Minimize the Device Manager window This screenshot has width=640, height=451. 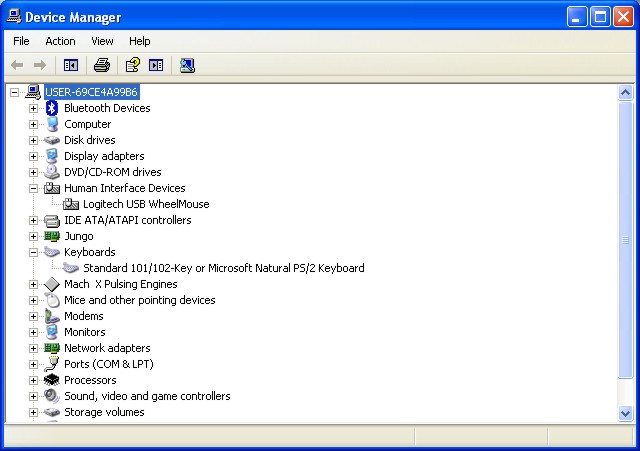click(577, 17)
